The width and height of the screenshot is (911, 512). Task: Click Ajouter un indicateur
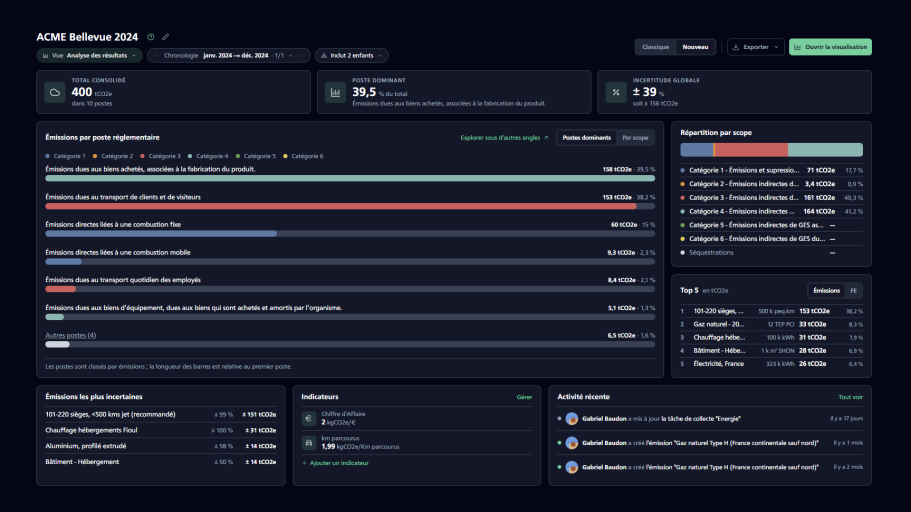pos(335,463)
